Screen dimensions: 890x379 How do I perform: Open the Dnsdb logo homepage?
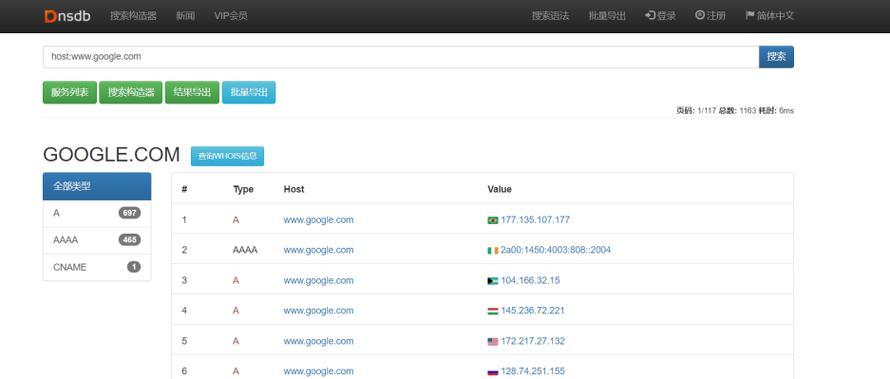[x=67, y=16]
